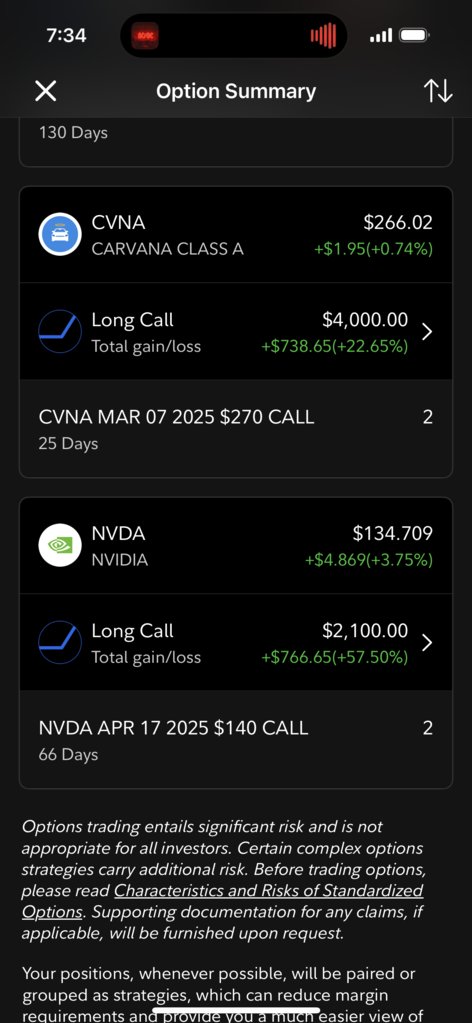Select the CVNA MAR 07 2025 $270 CALL row
This screenshot has width=472, height=1023.
pos(236,428)
